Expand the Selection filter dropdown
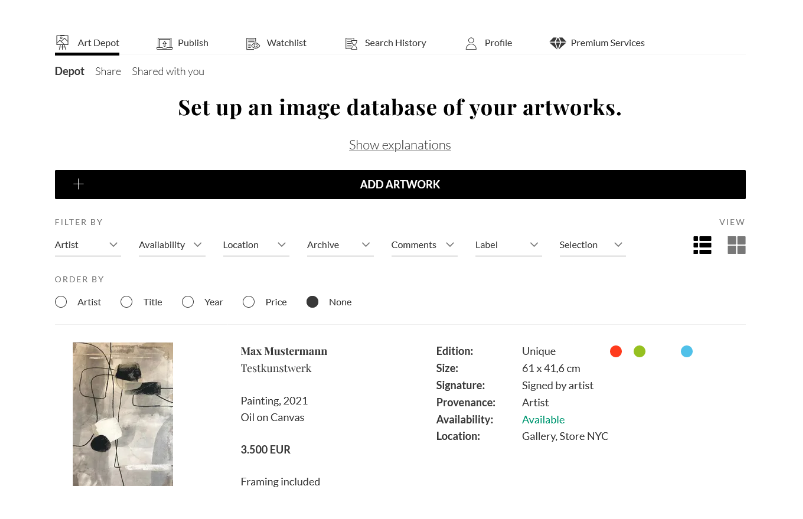 pyautogui.click(x=592, y=245)
